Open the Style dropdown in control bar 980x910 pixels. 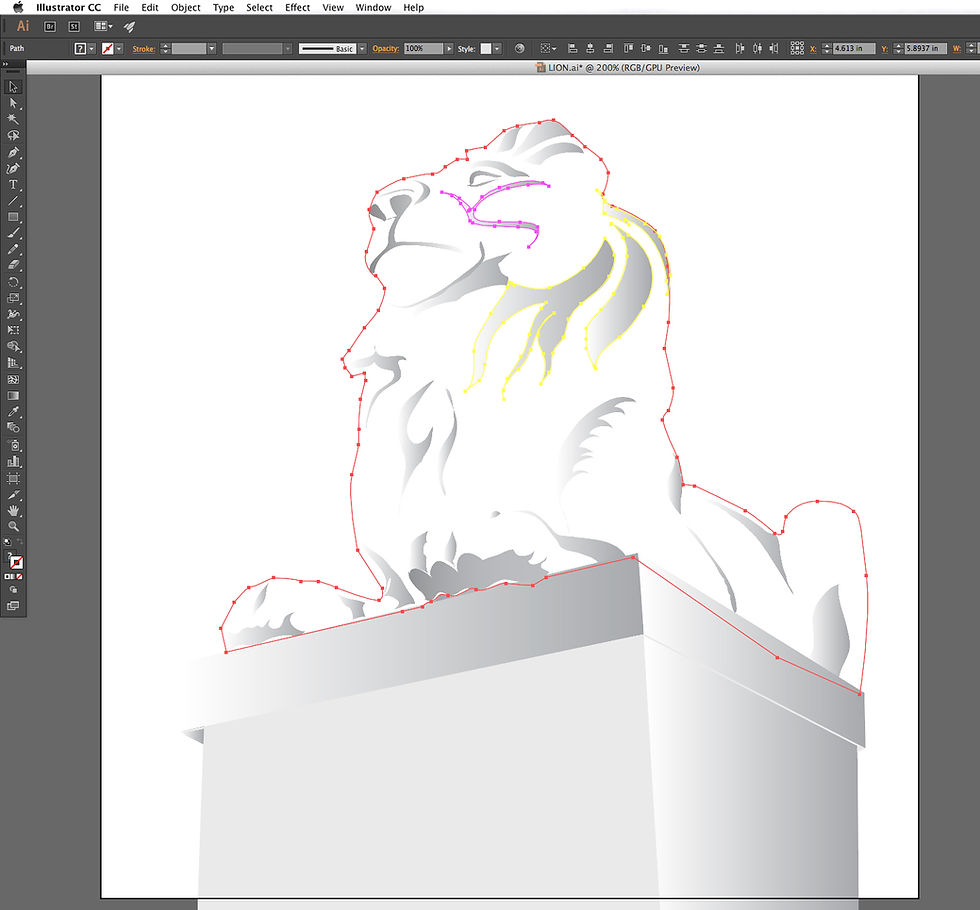tap(496, 47)
